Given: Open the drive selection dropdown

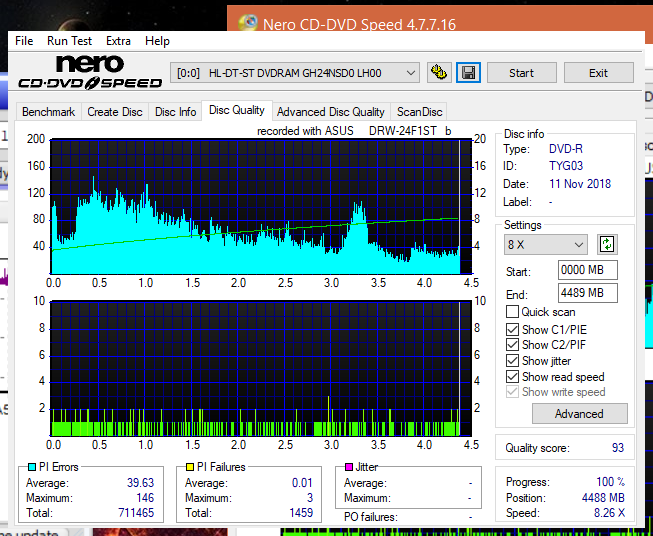Looking at the screenshot, I should [294, 73].
